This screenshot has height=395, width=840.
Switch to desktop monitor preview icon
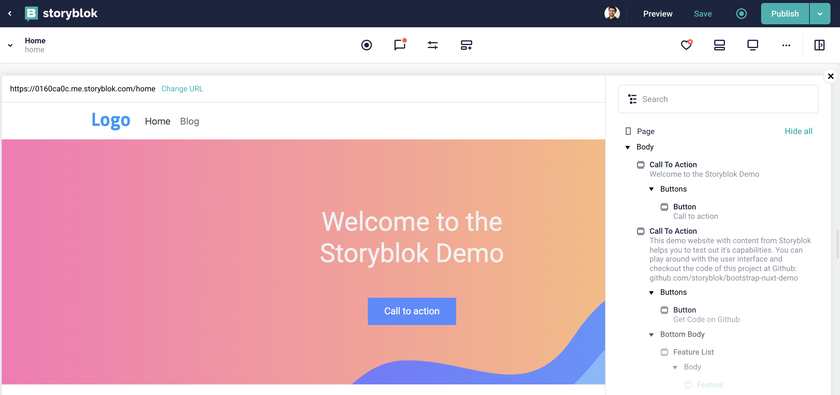(x=753, y=45)
